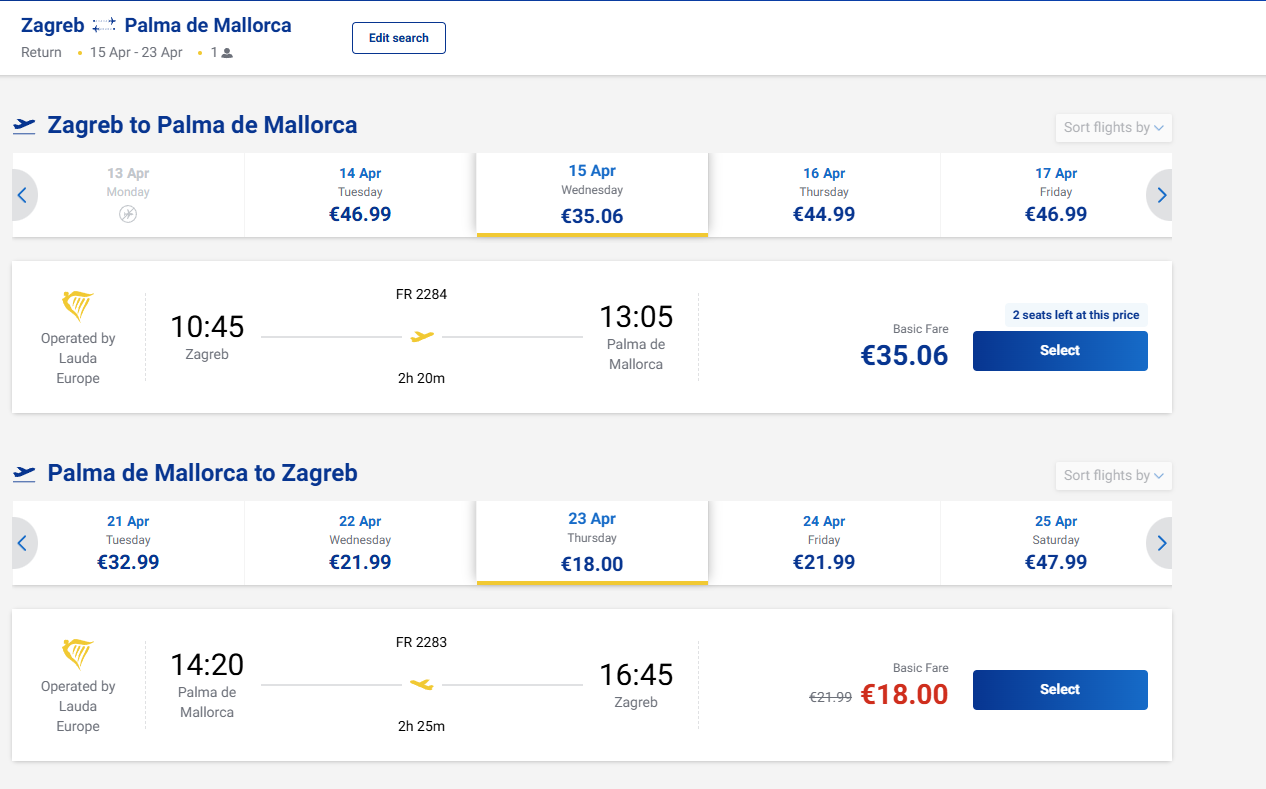Image resolution: width=1266 pixels, height=789 pixels.
Task: Click the Edit search button
Action: point(398,38)
